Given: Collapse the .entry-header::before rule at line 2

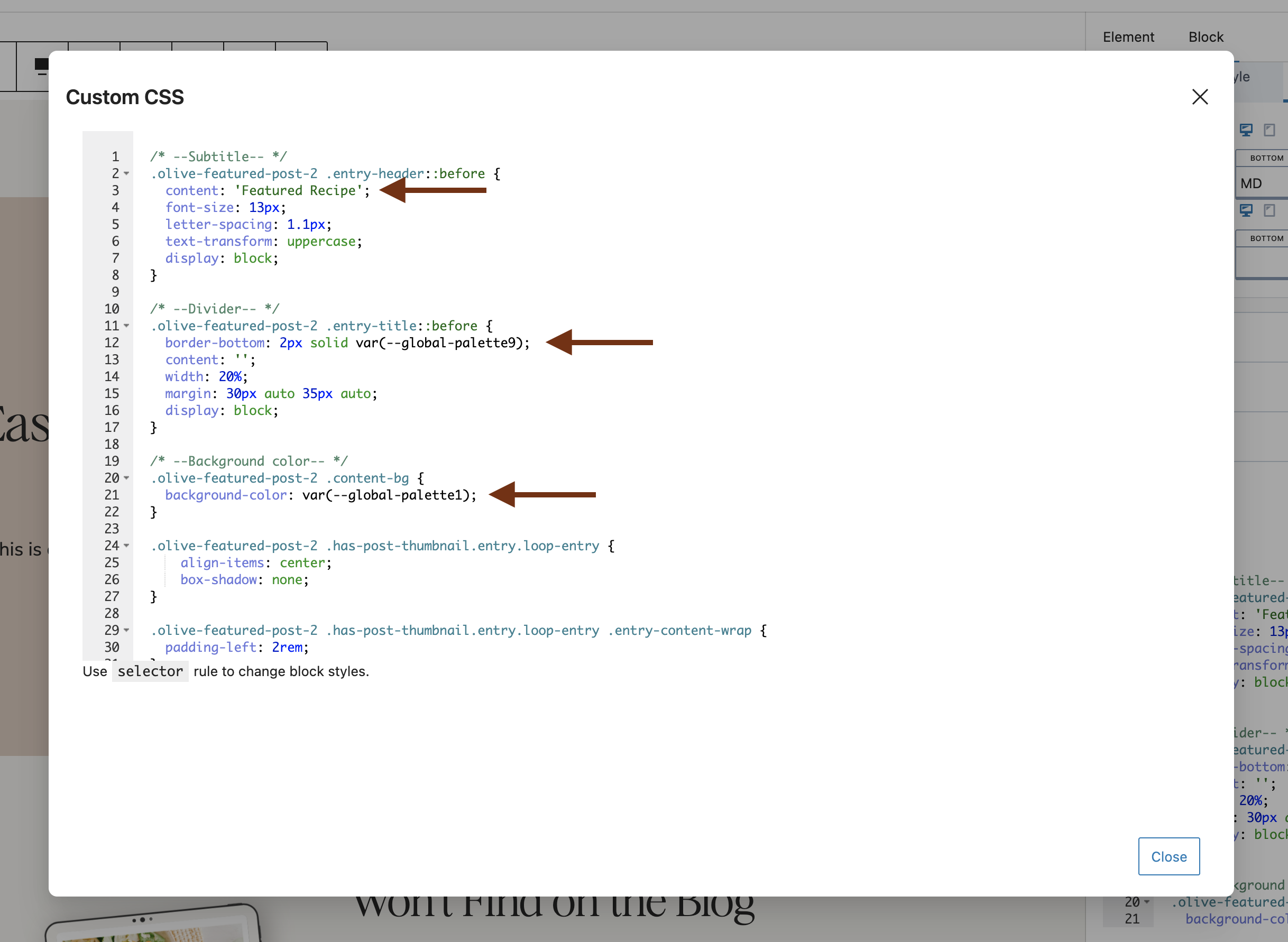Looking at the screenshot, I should (127, 173).
